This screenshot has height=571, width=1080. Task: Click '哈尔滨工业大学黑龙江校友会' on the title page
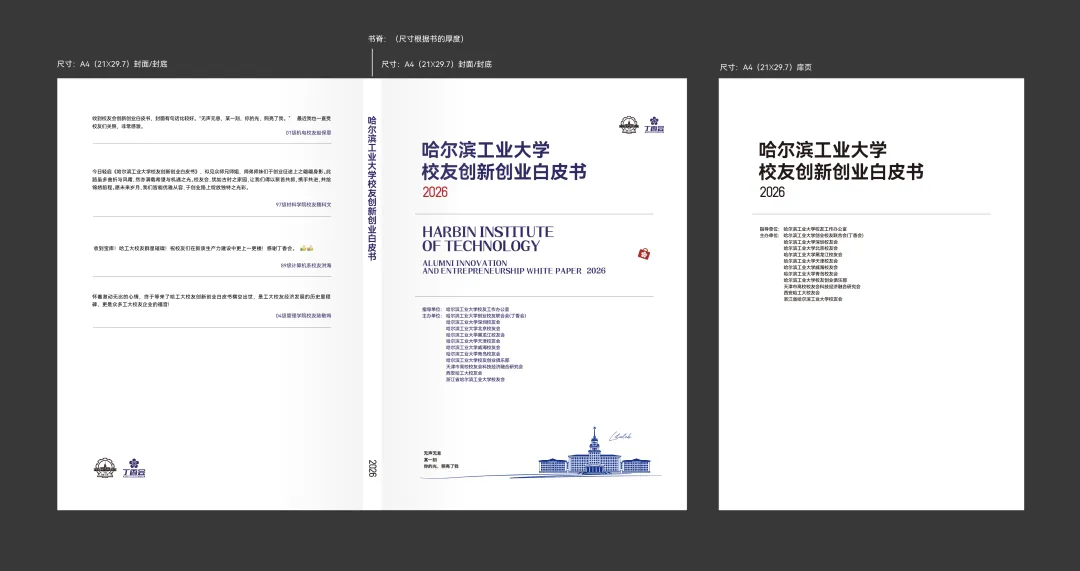813,254
